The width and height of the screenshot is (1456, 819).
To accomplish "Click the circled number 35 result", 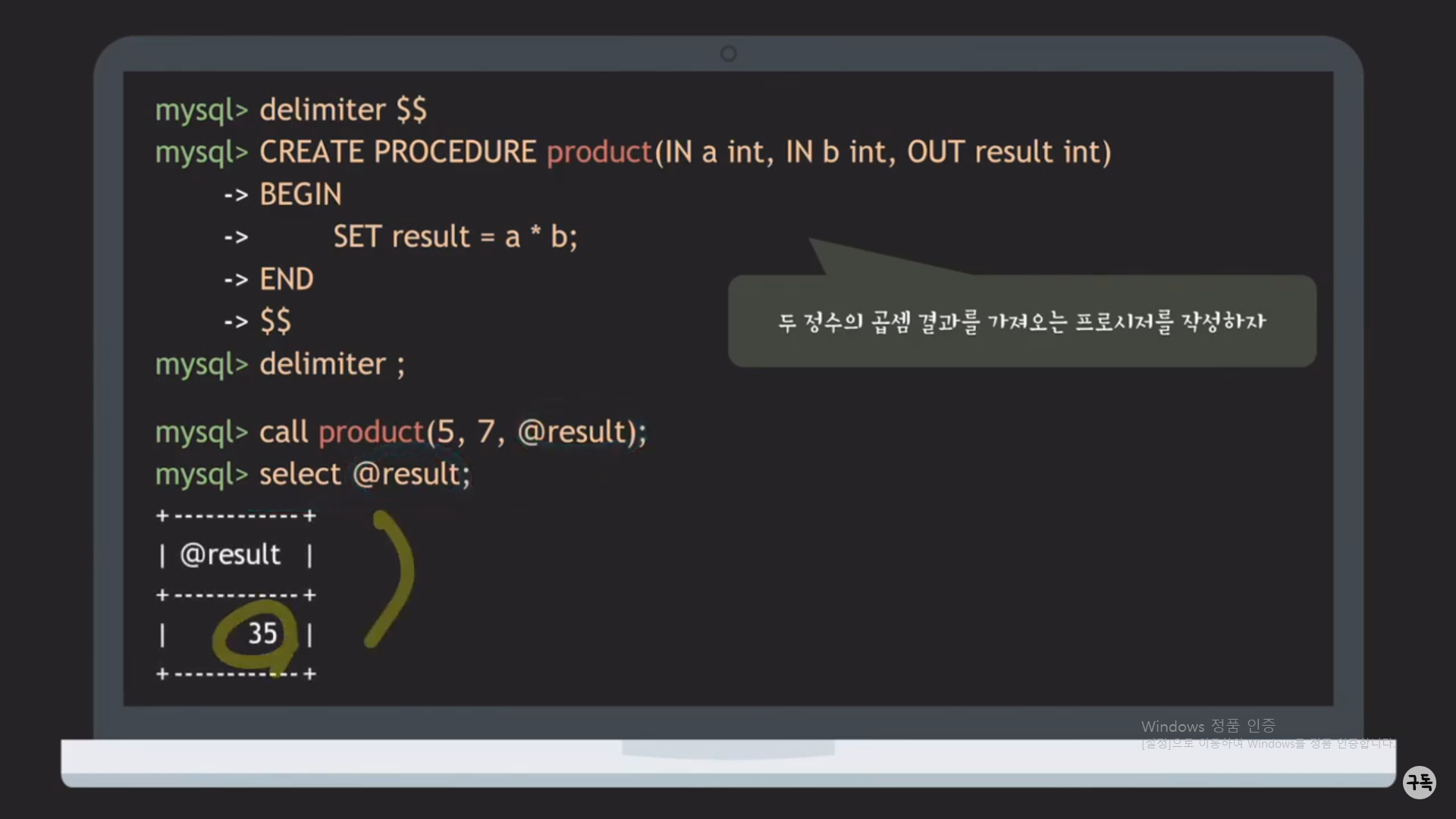I will coord(262,634).
